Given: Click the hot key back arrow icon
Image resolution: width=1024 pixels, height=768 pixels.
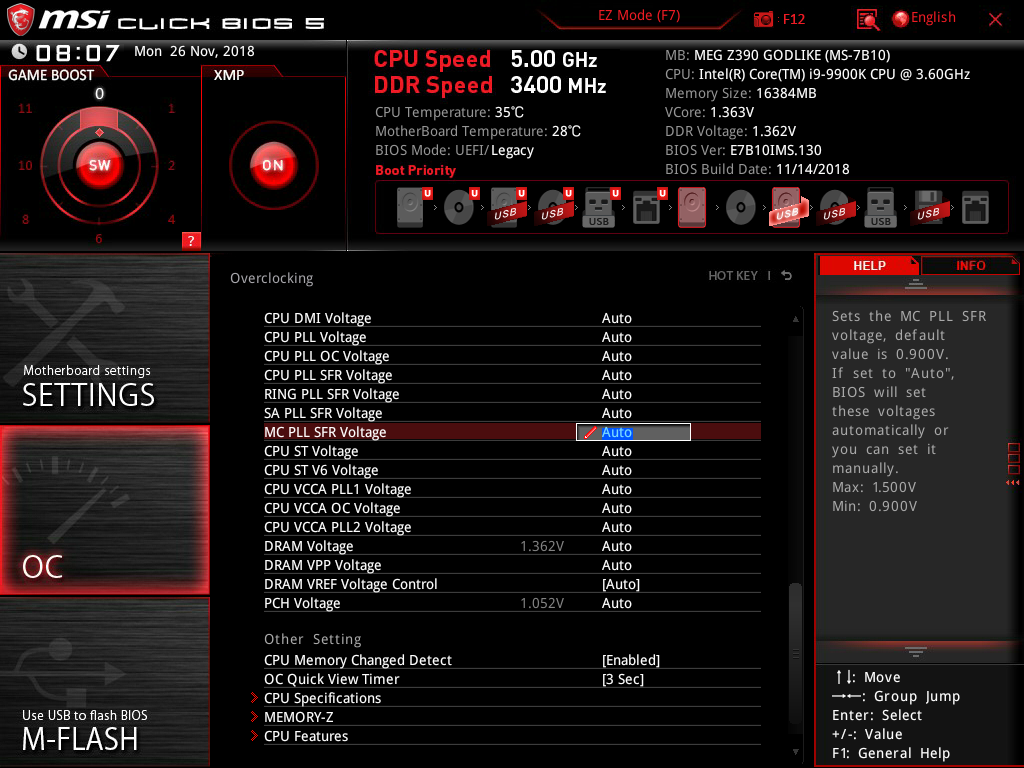Looking at the screenshot, I should (787, 276).
